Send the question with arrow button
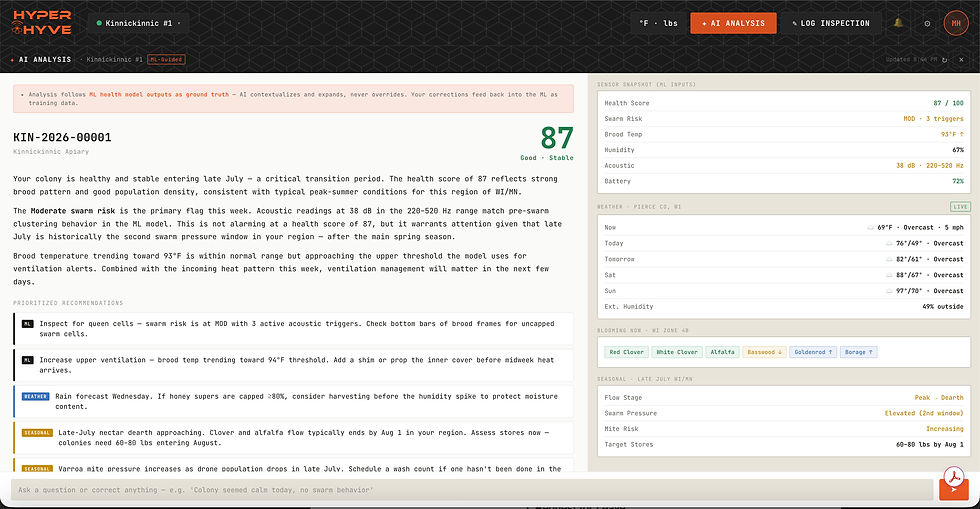The height and width of the screenshot is (509, 980). pyautogui.click(x=954, y=490)
